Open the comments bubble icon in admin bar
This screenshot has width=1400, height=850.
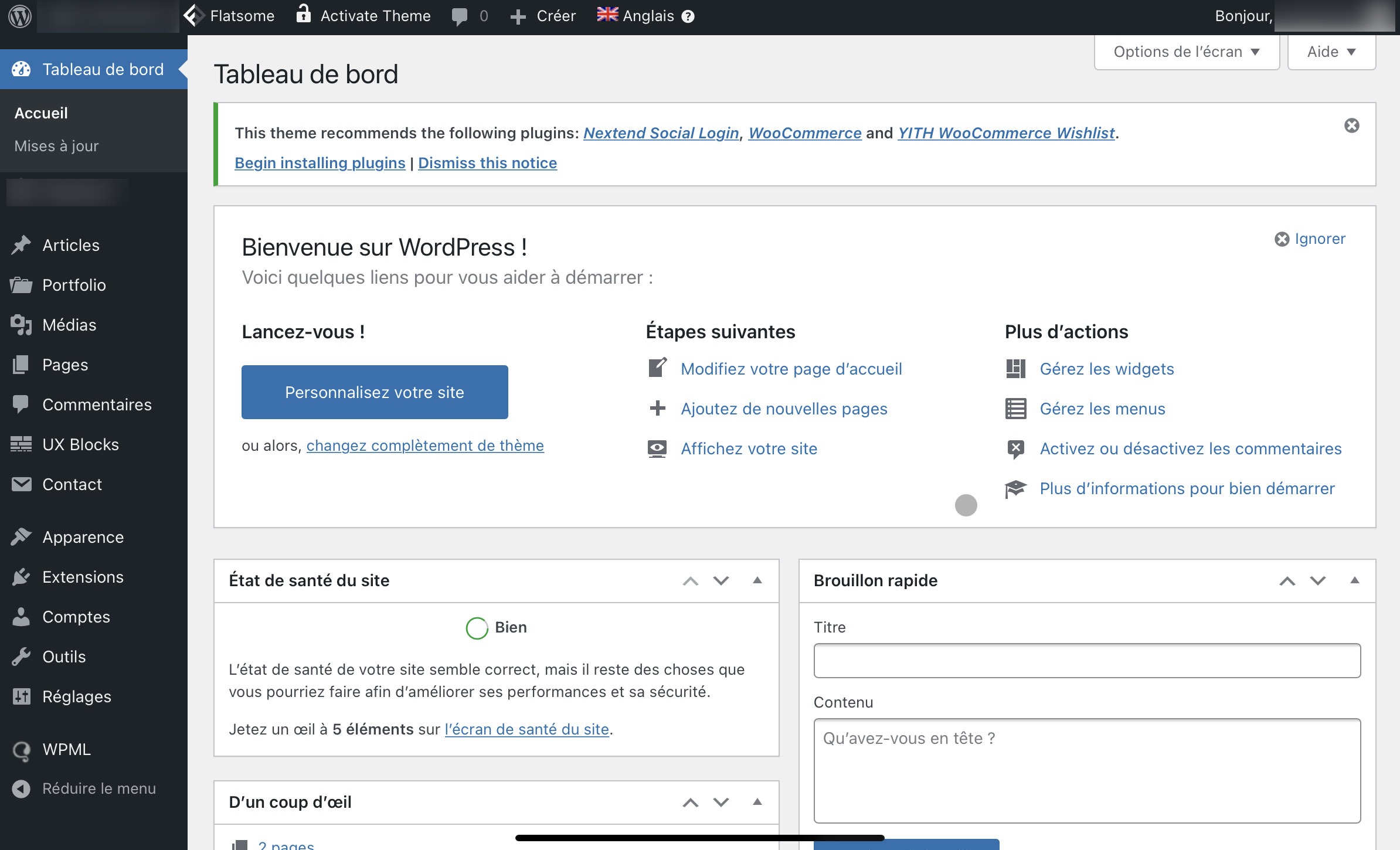coord(460,16)
